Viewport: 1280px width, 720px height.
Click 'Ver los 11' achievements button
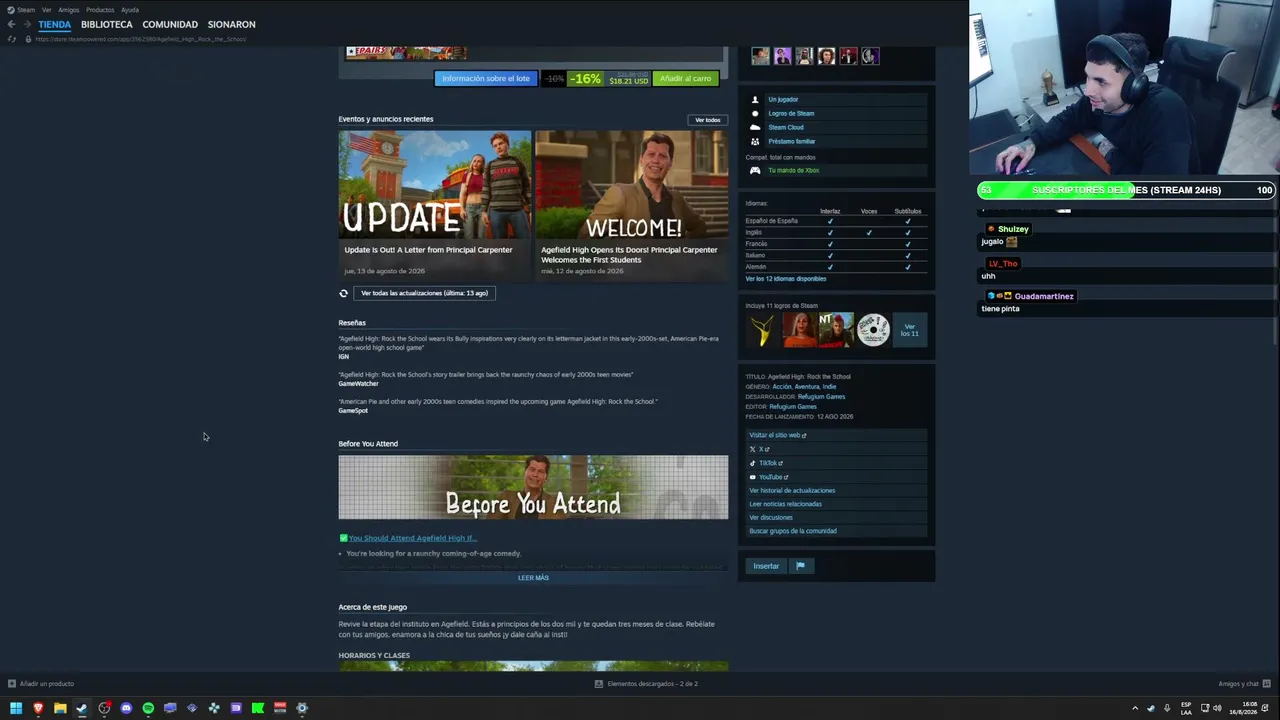click(x=910, y=330)
